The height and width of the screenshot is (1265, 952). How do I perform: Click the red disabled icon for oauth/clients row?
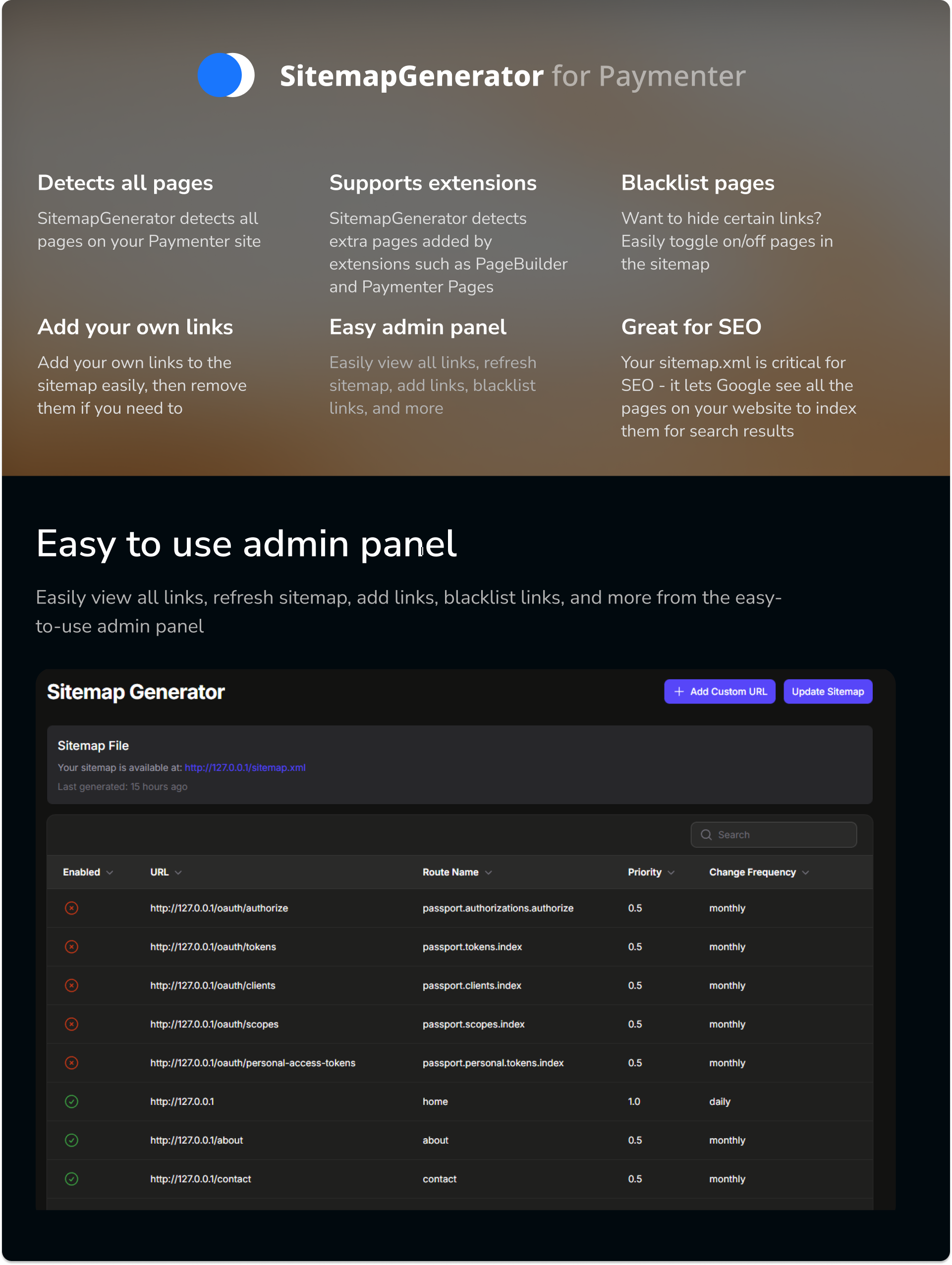(71, 986)
